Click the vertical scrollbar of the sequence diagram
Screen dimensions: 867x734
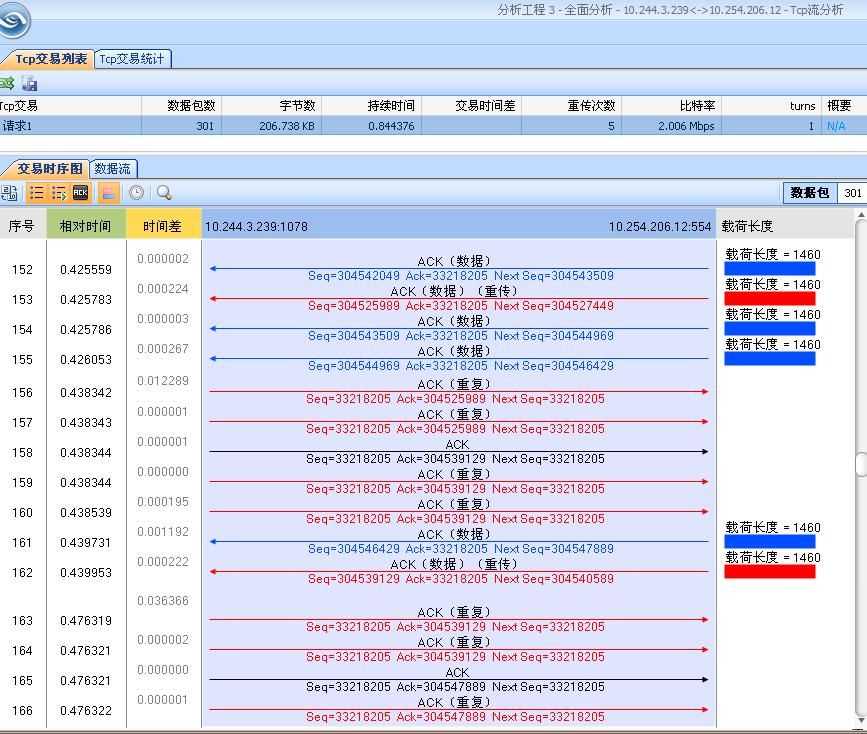click(861, 464)
